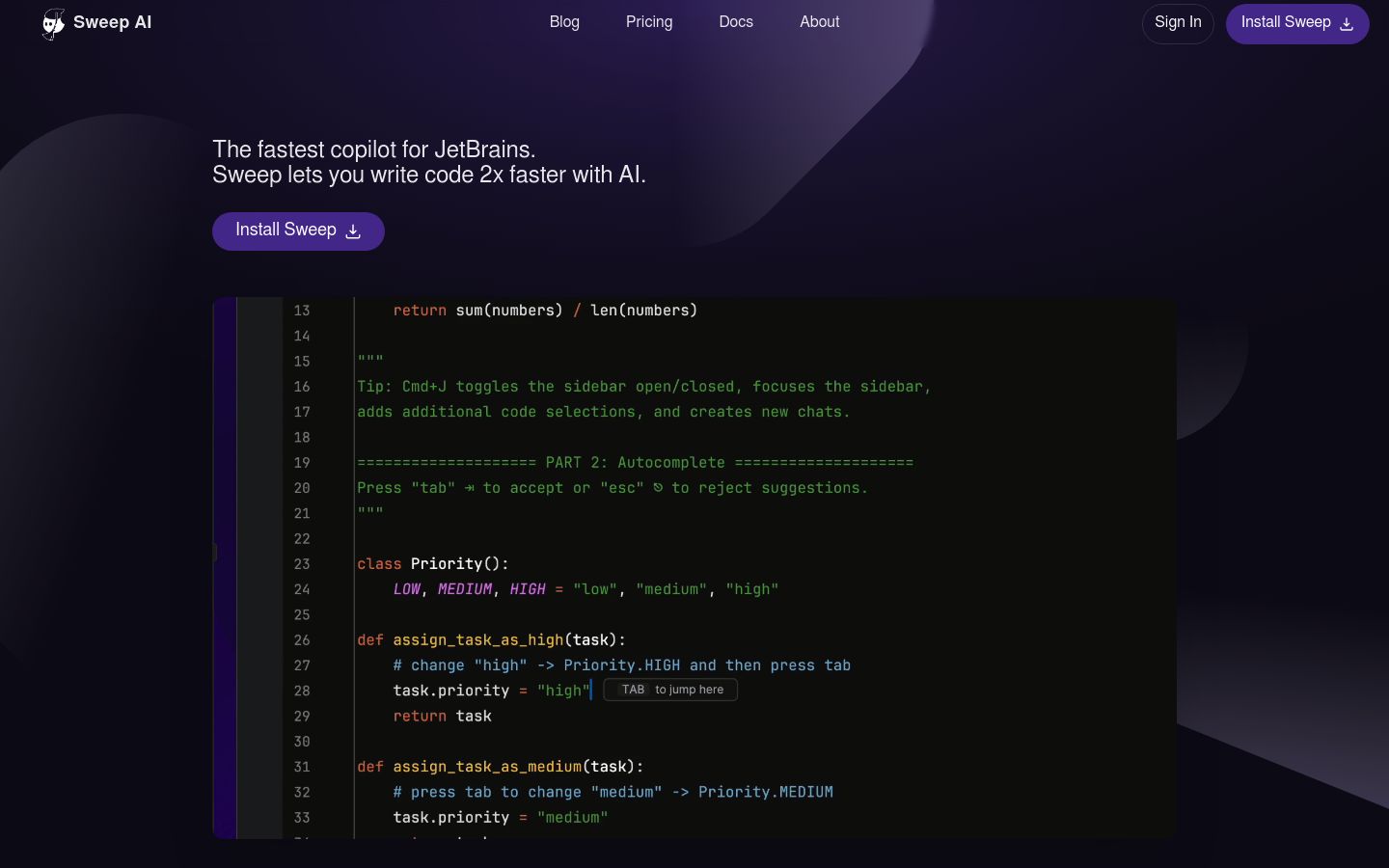Click line number 31 in the gutter
The height and width of the screenshot is (868, 1389).
302,767
